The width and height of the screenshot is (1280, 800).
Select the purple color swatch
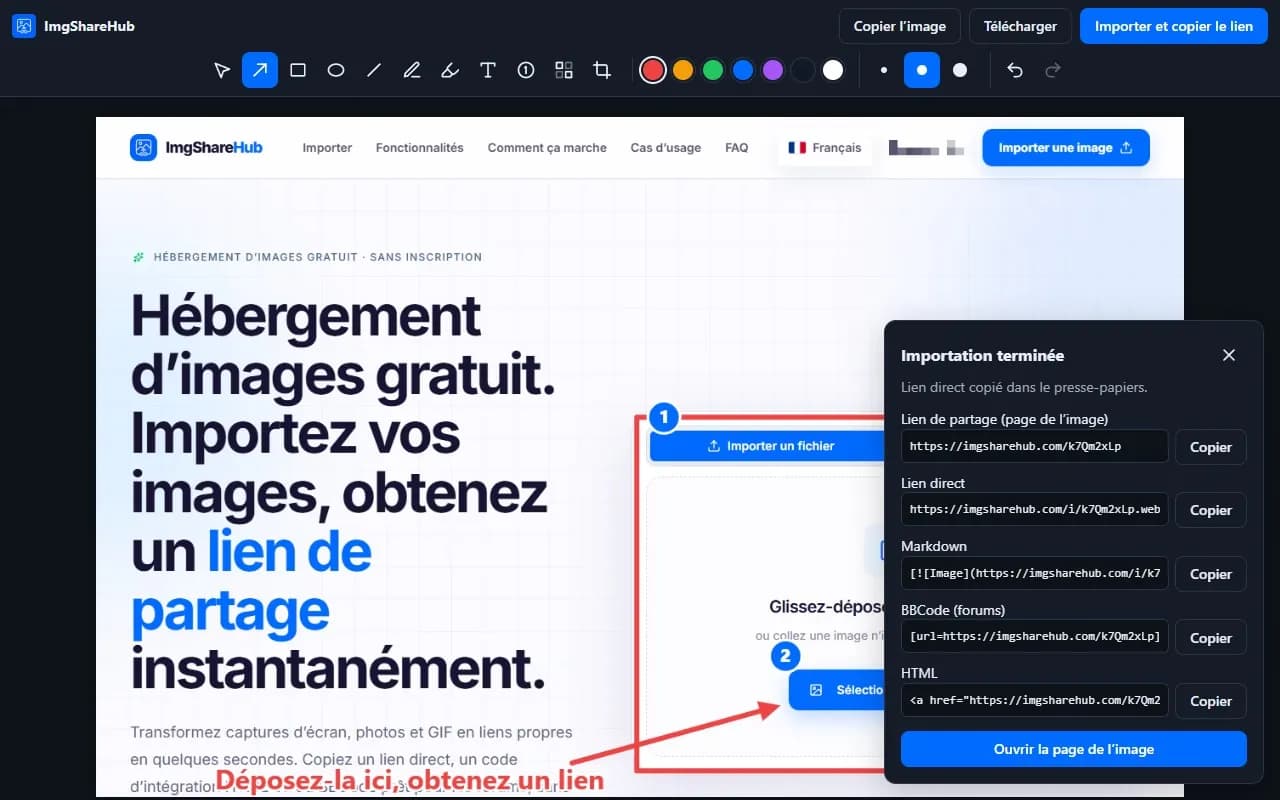[x=773, y=70]
